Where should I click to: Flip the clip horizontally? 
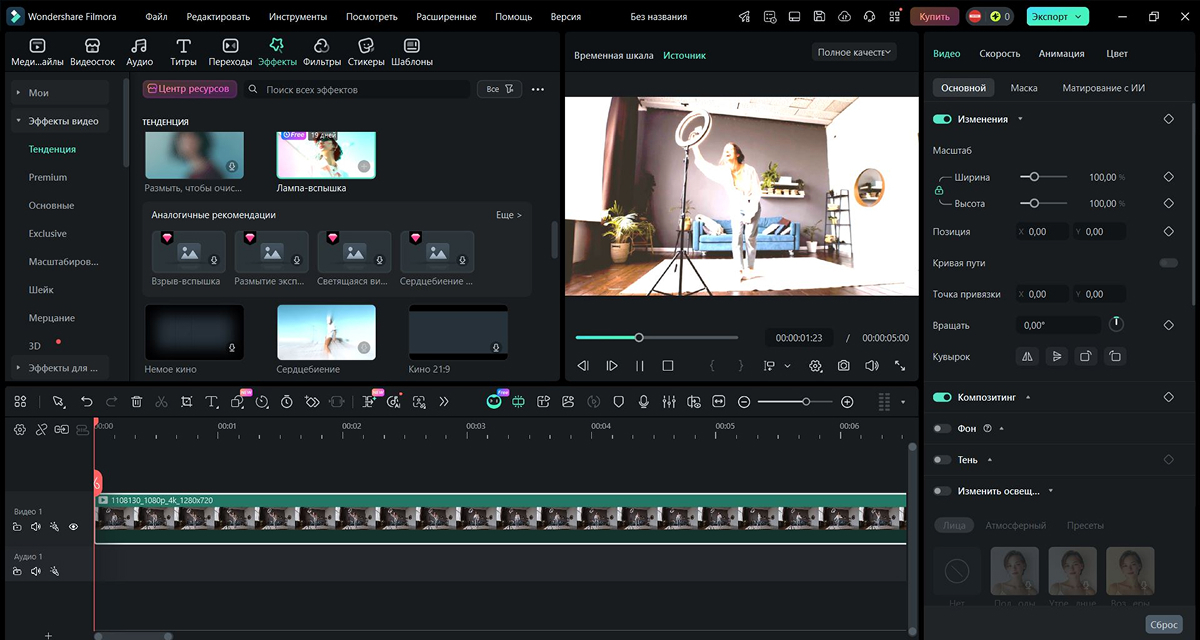tap(1027, 356)
